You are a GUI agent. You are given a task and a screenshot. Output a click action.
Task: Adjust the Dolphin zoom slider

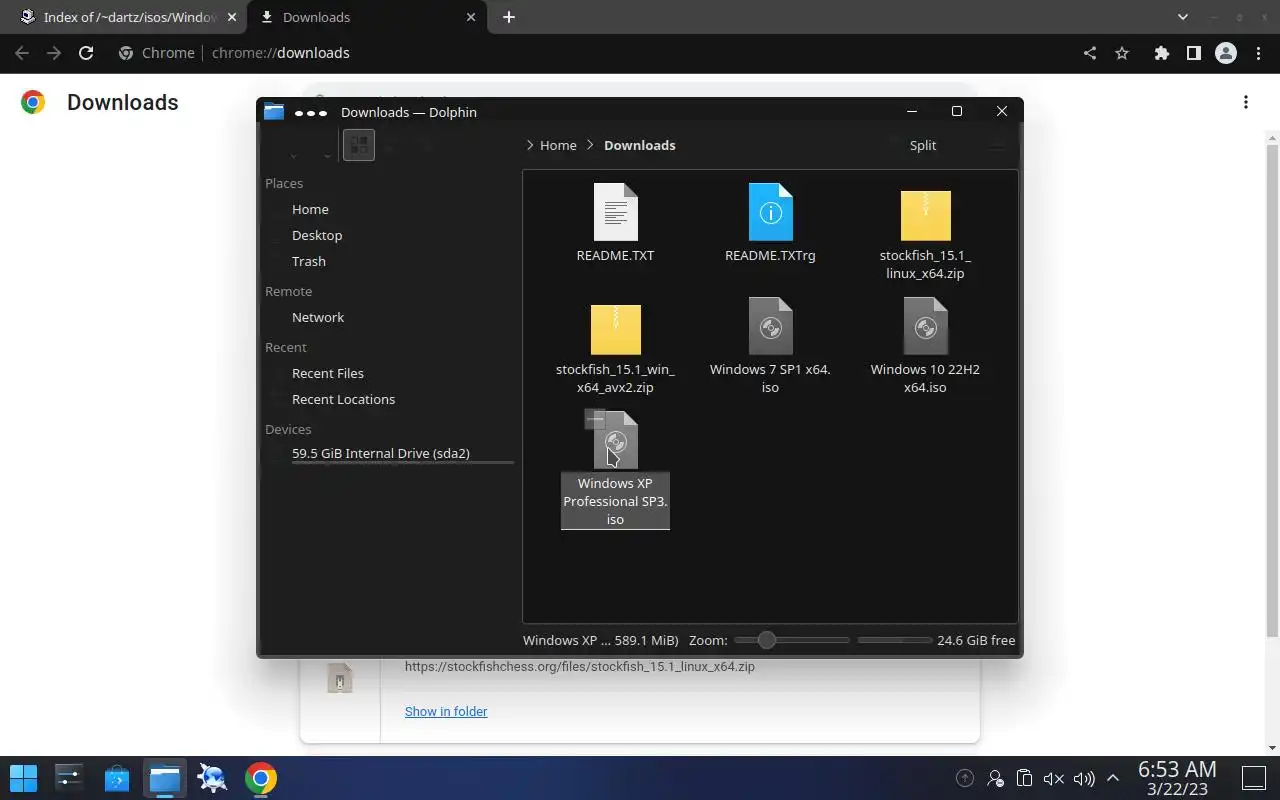pos(792,640)
